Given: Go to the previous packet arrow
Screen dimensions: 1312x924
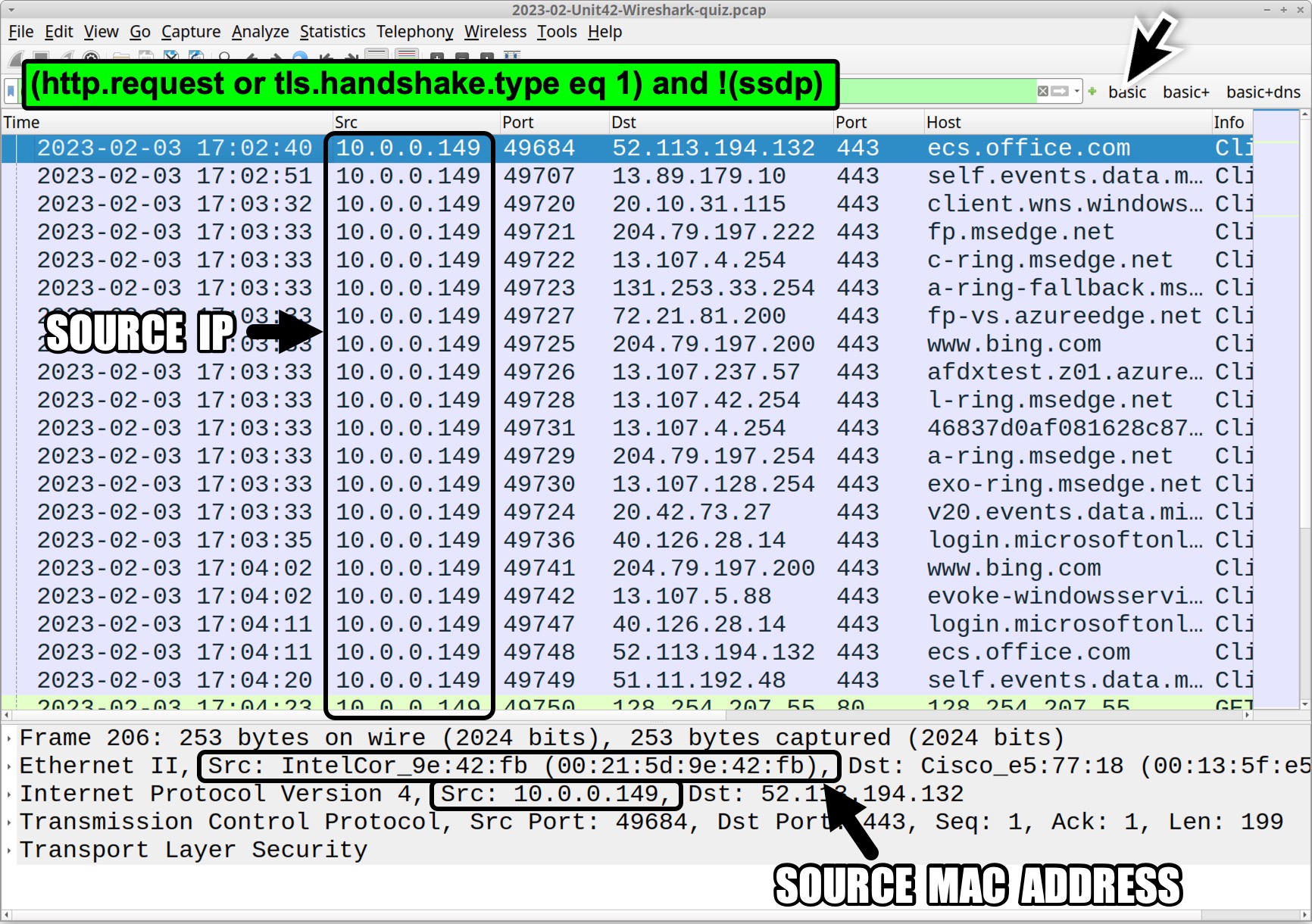Looking at the screenshot, I should coord(252,58).
